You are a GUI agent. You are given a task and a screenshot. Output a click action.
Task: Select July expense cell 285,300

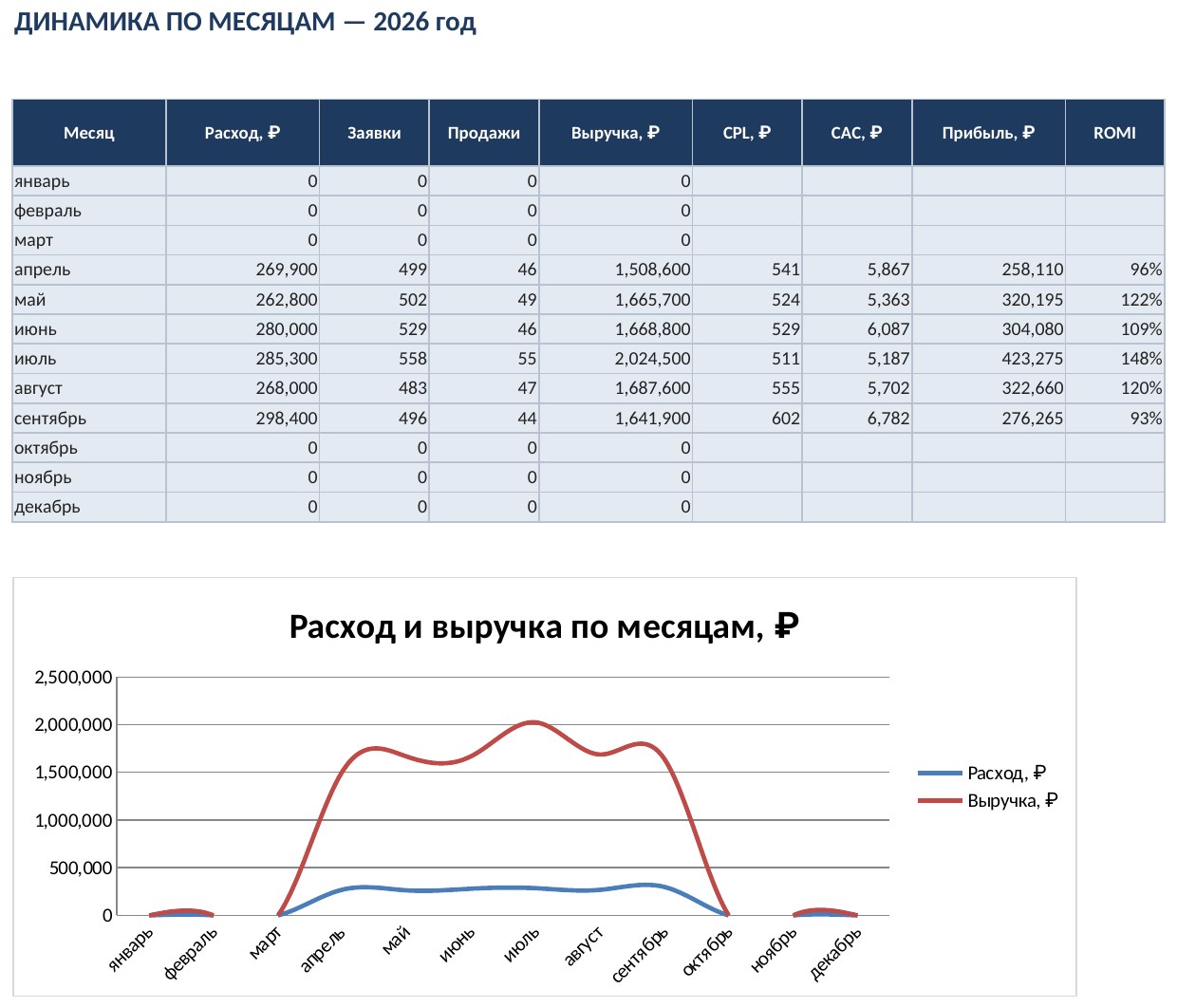(243, 359)
